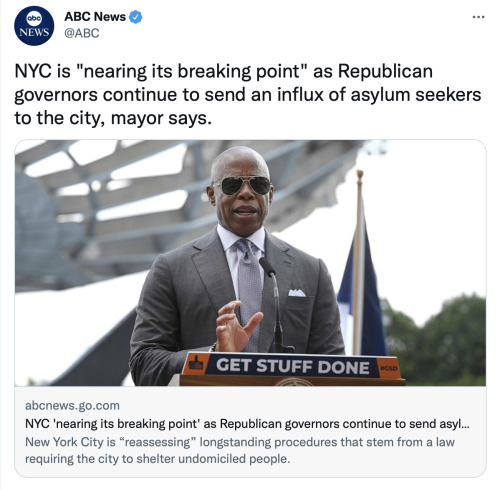Click the ABC News display name
Image resolution: width=500 pixels, height=490 pixels.
coord(95,17)
